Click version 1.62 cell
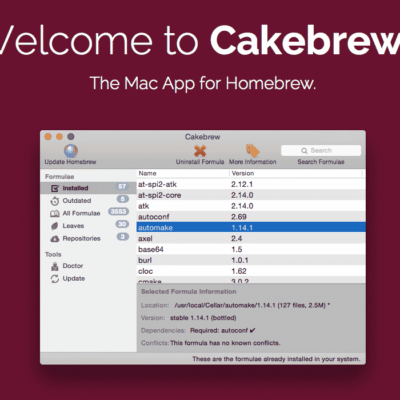The image size is (400, 400). (239, 271)
